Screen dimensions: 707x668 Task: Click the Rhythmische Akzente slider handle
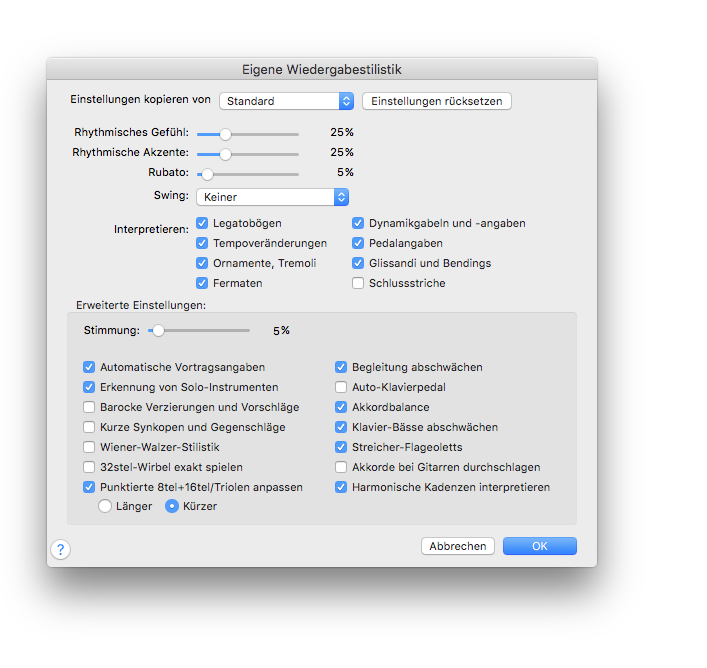tap(225, 154)
